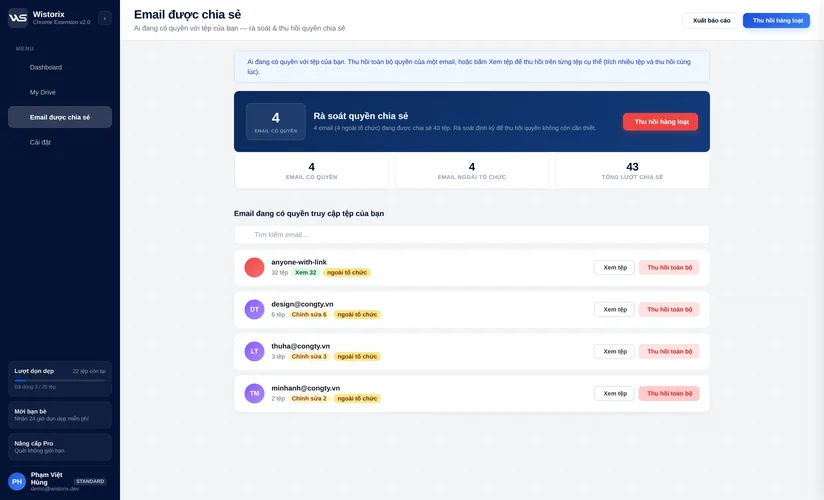The image size is (824, 500).
Task: Click the Email ngoài tổ chức stat card
Action: [x=472, y=171]
